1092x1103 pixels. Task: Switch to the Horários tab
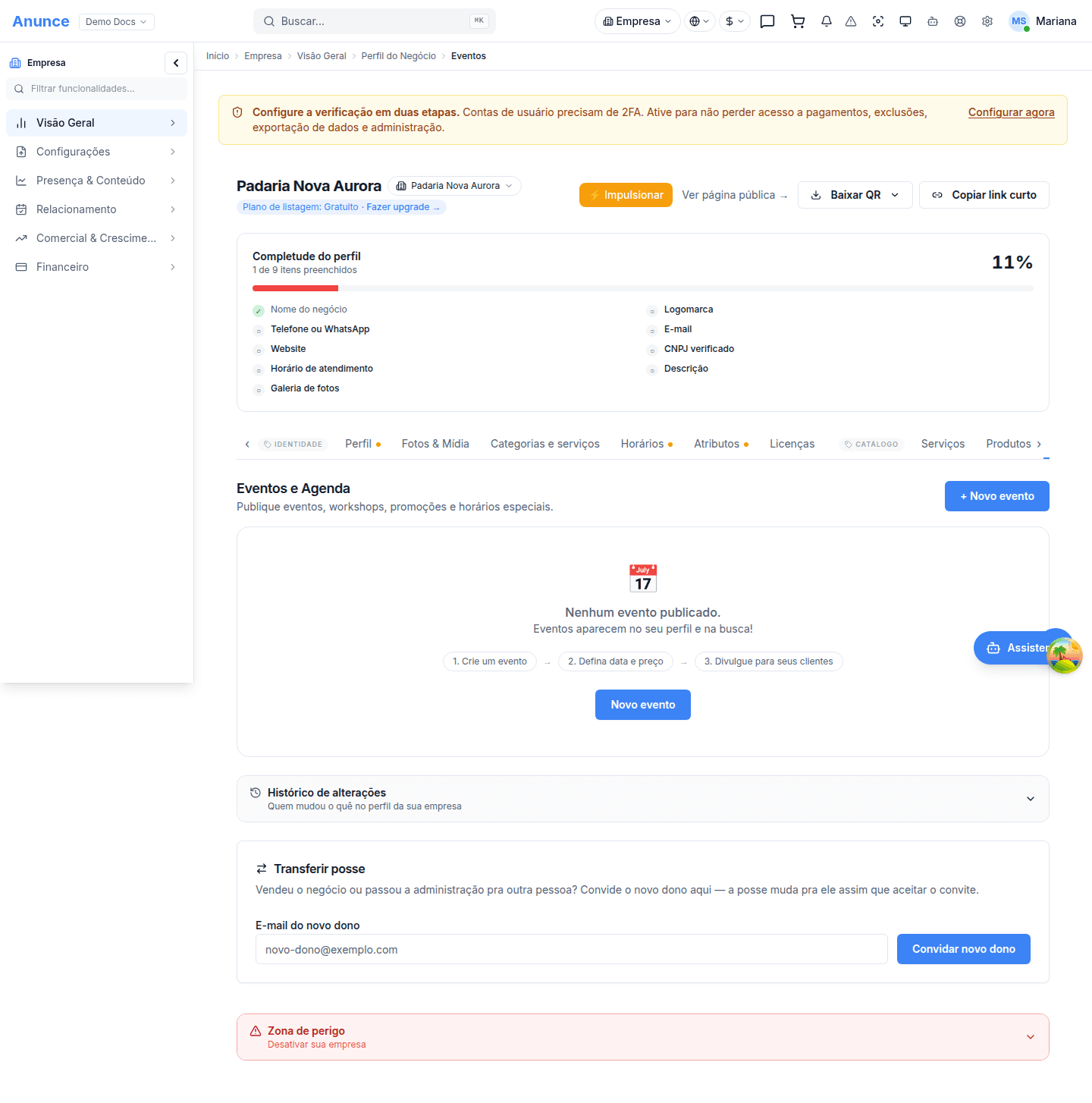click(x=647, y=444)
